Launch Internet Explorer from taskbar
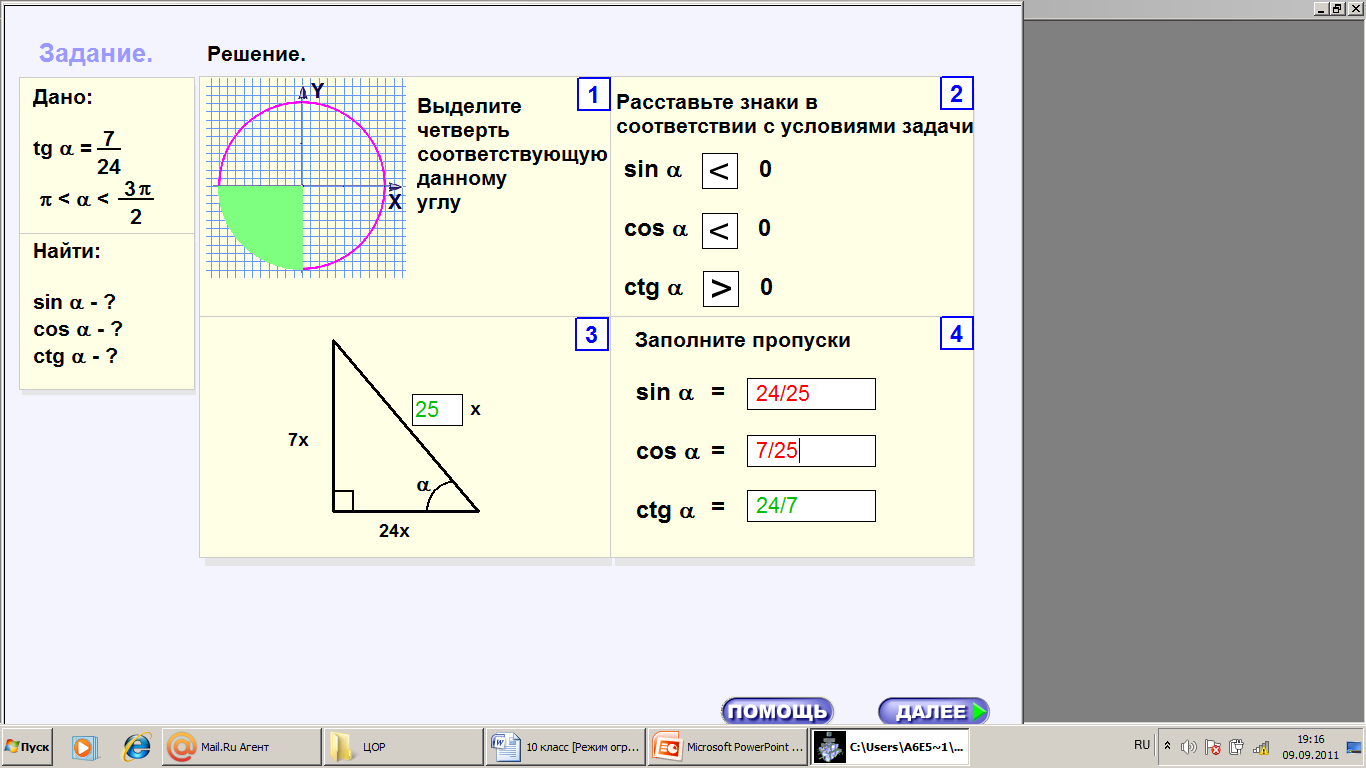The image size is (1366, 768). pyautogui.click(x=136, y=747)
